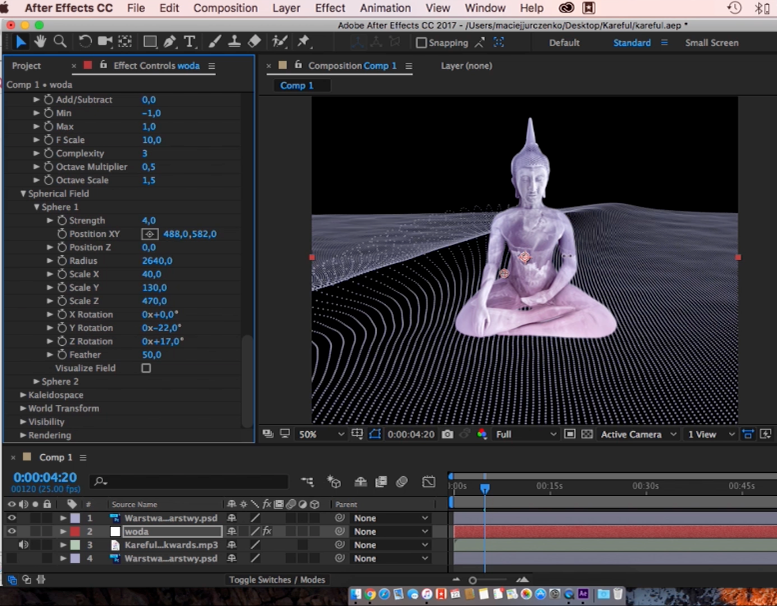This screenshot has height=606, width=777.
Task: Select the Hand tool
Action: pyautogui.click(x=40, y=42)
